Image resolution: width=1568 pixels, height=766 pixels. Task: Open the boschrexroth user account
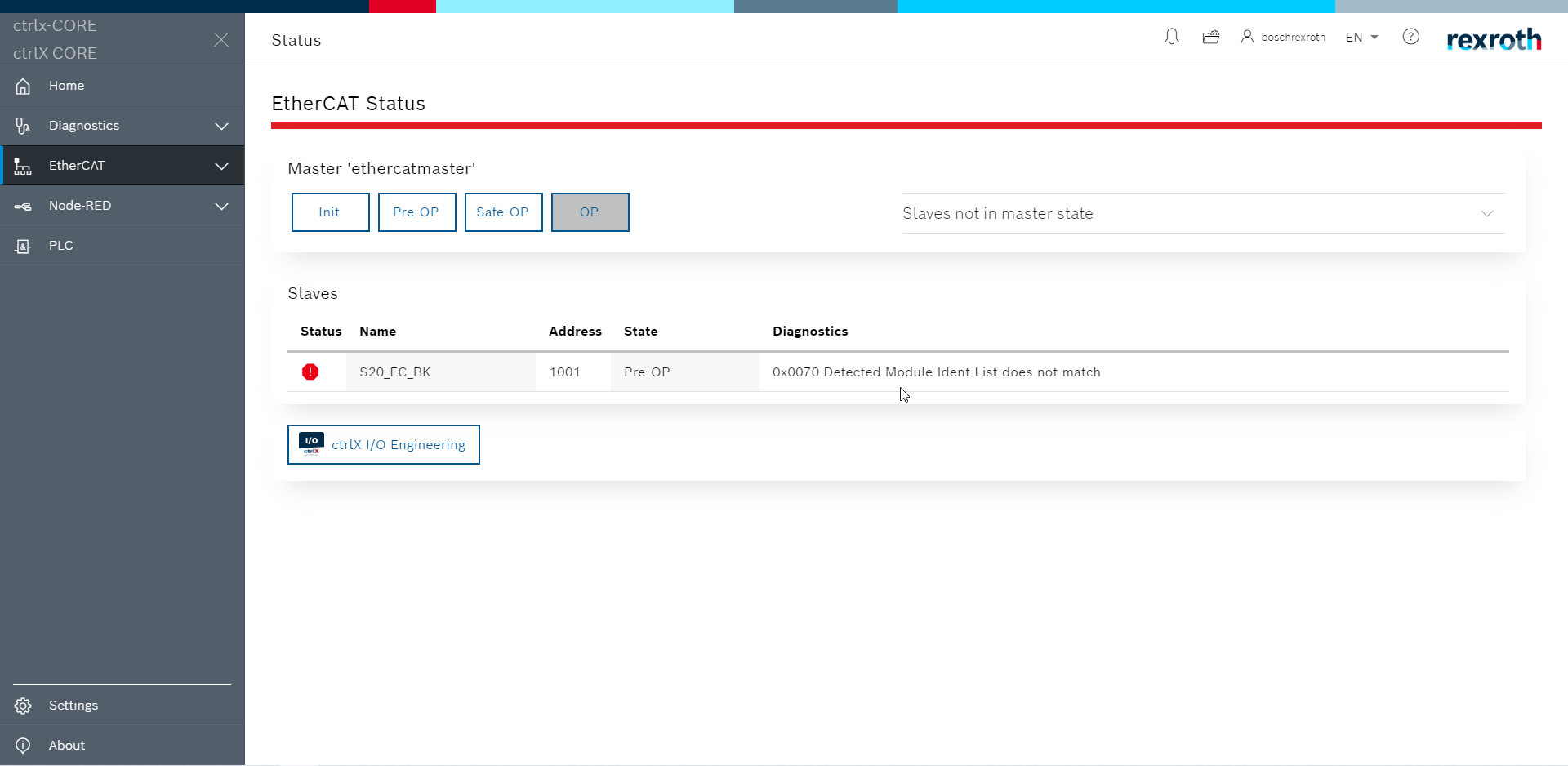pyautogui.click(x=1283, y=38)
